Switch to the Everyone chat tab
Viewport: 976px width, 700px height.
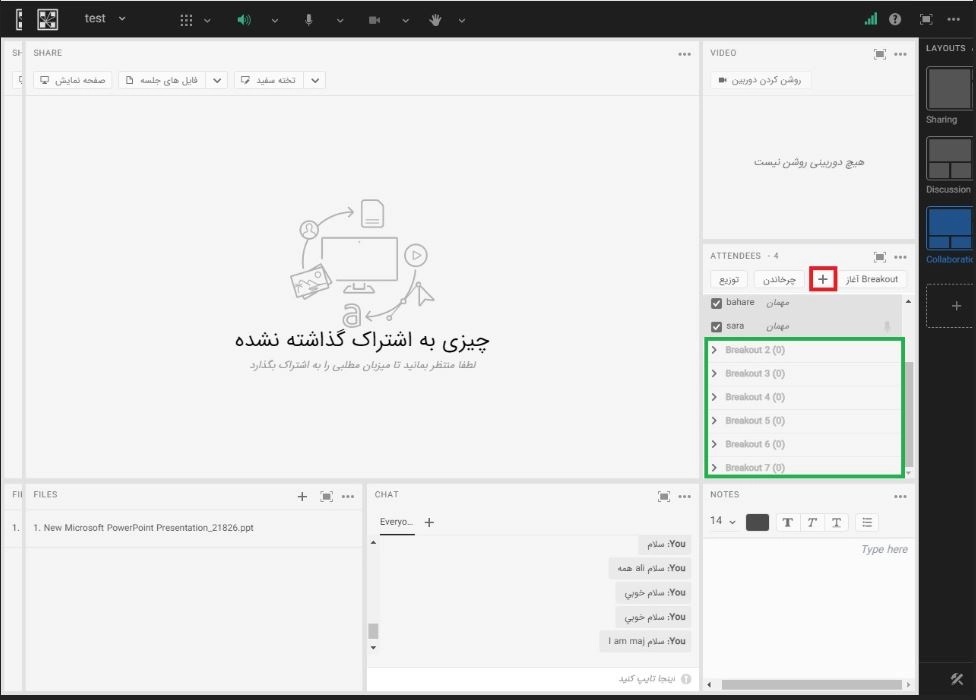396,522
